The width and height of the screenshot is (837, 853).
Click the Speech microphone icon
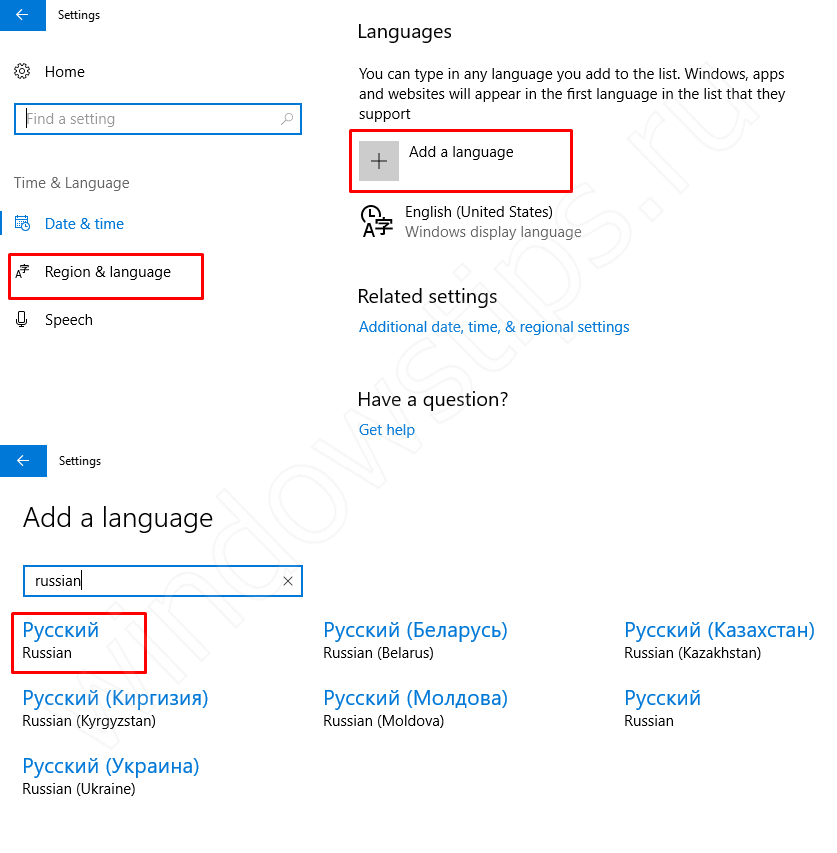click(22, 320)
